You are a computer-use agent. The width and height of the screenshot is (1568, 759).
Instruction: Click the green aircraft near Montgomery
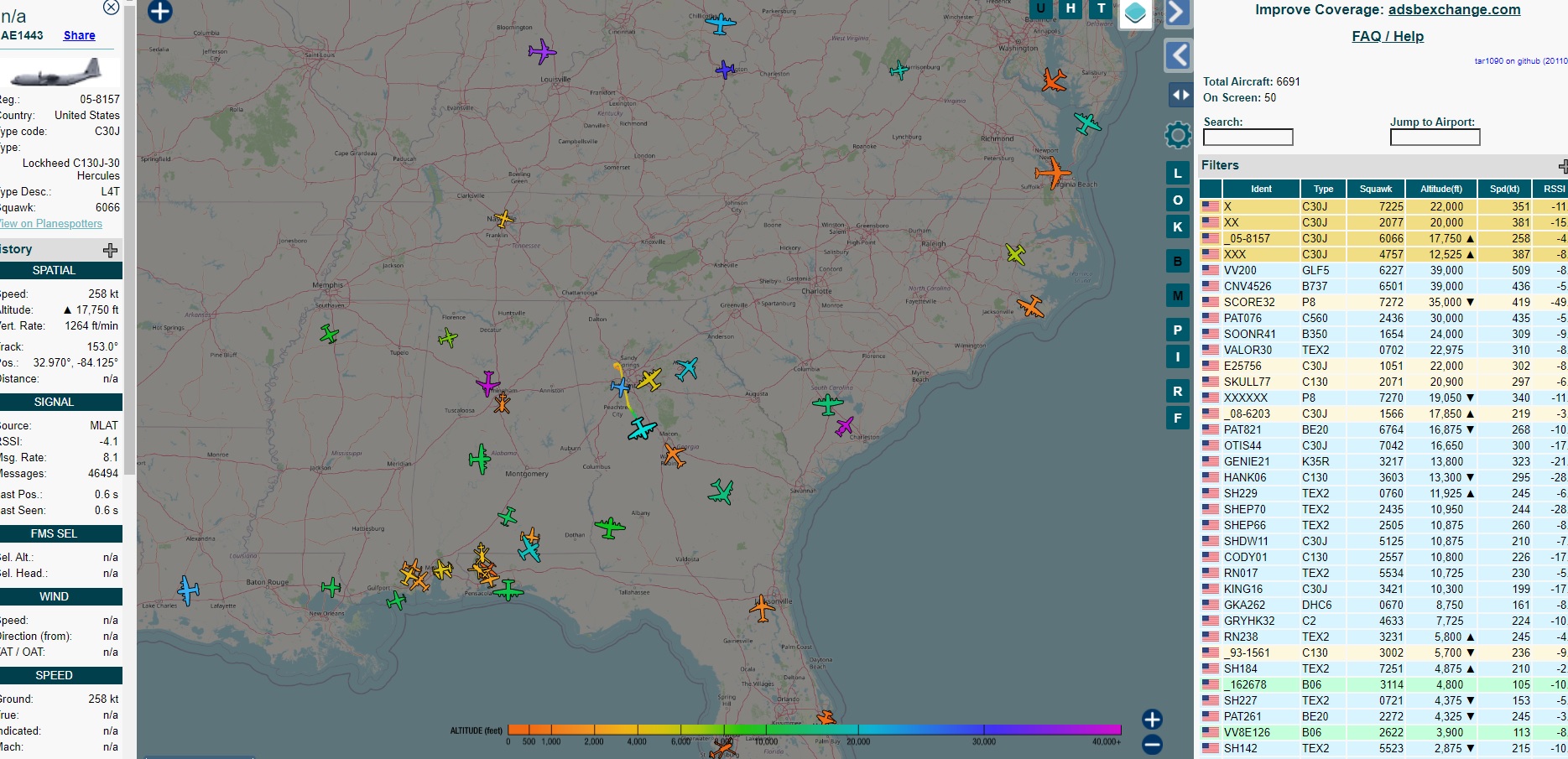480,459
